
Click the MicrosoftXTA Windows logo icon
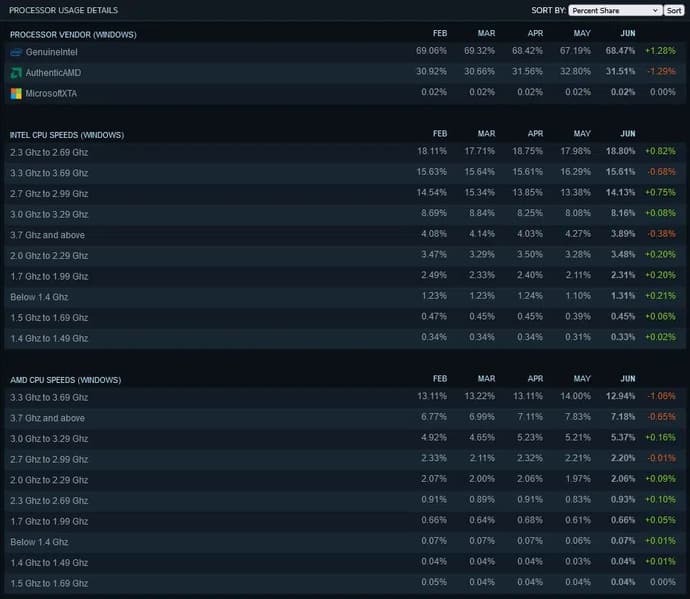pos(16,94)
